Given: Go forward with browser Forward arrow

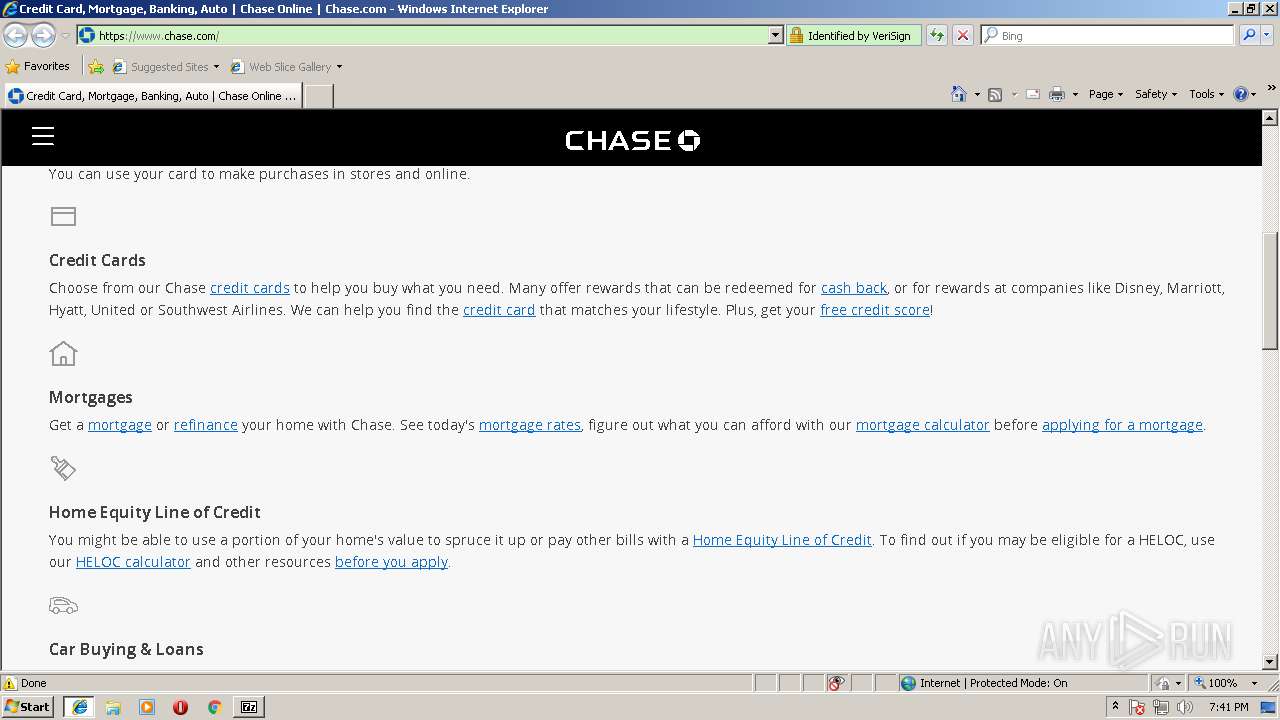Looking at the screenshot, I should point(43,36).
